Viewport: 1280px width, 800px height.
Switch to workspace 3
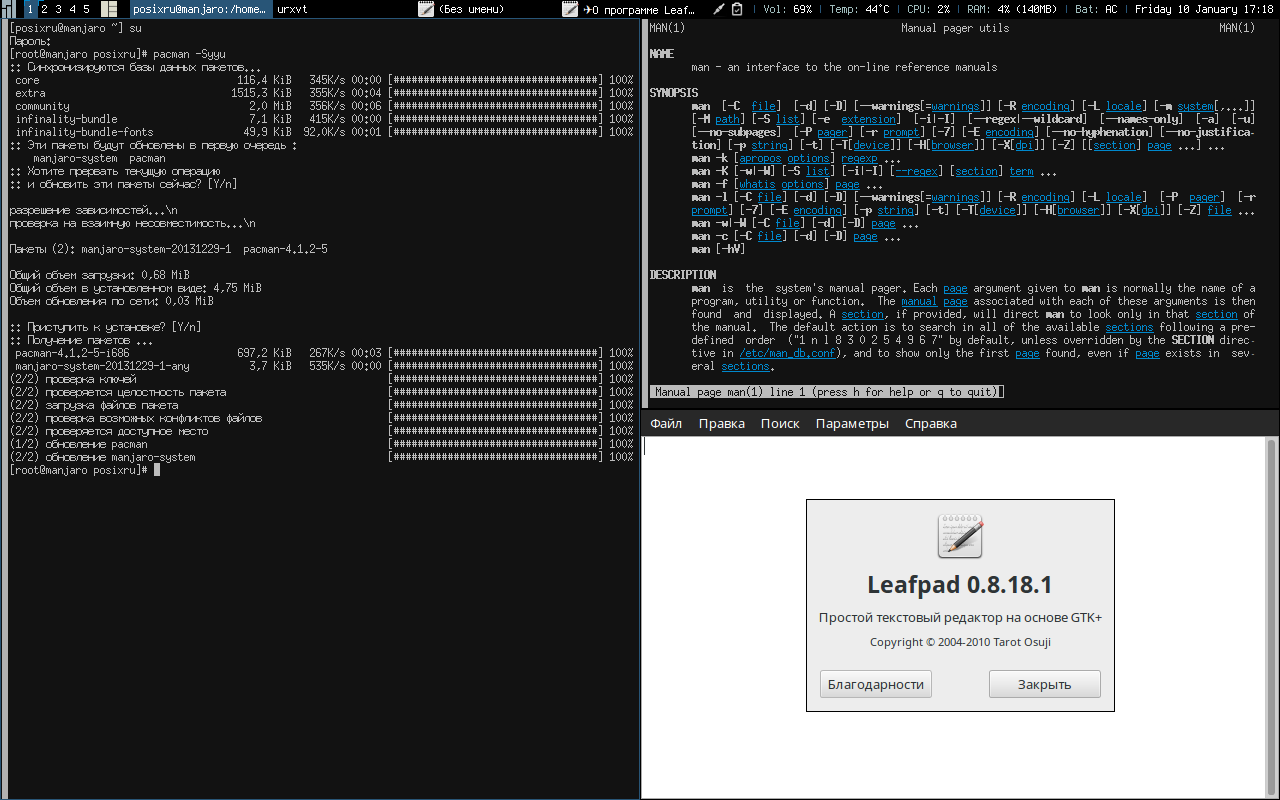point(58,9)
